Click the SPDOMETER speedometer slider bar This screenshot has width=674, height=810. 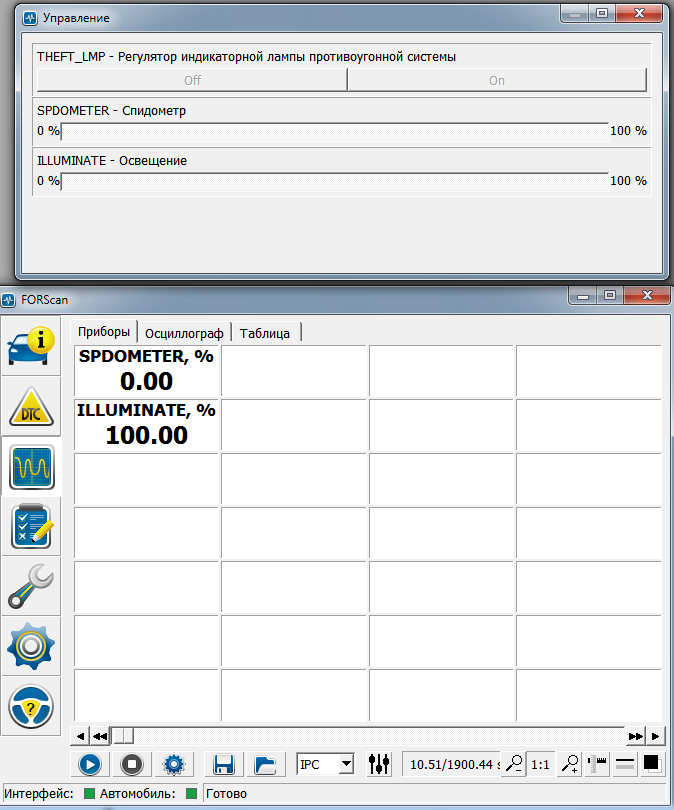(x=334, y=131)
